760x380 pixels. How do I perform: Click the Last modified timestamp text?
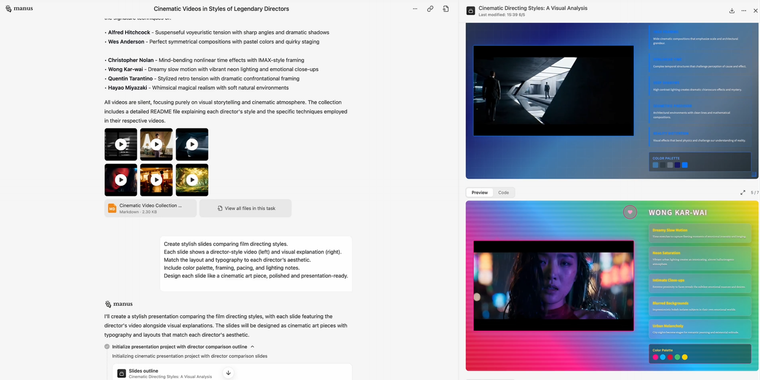(501, 15)
